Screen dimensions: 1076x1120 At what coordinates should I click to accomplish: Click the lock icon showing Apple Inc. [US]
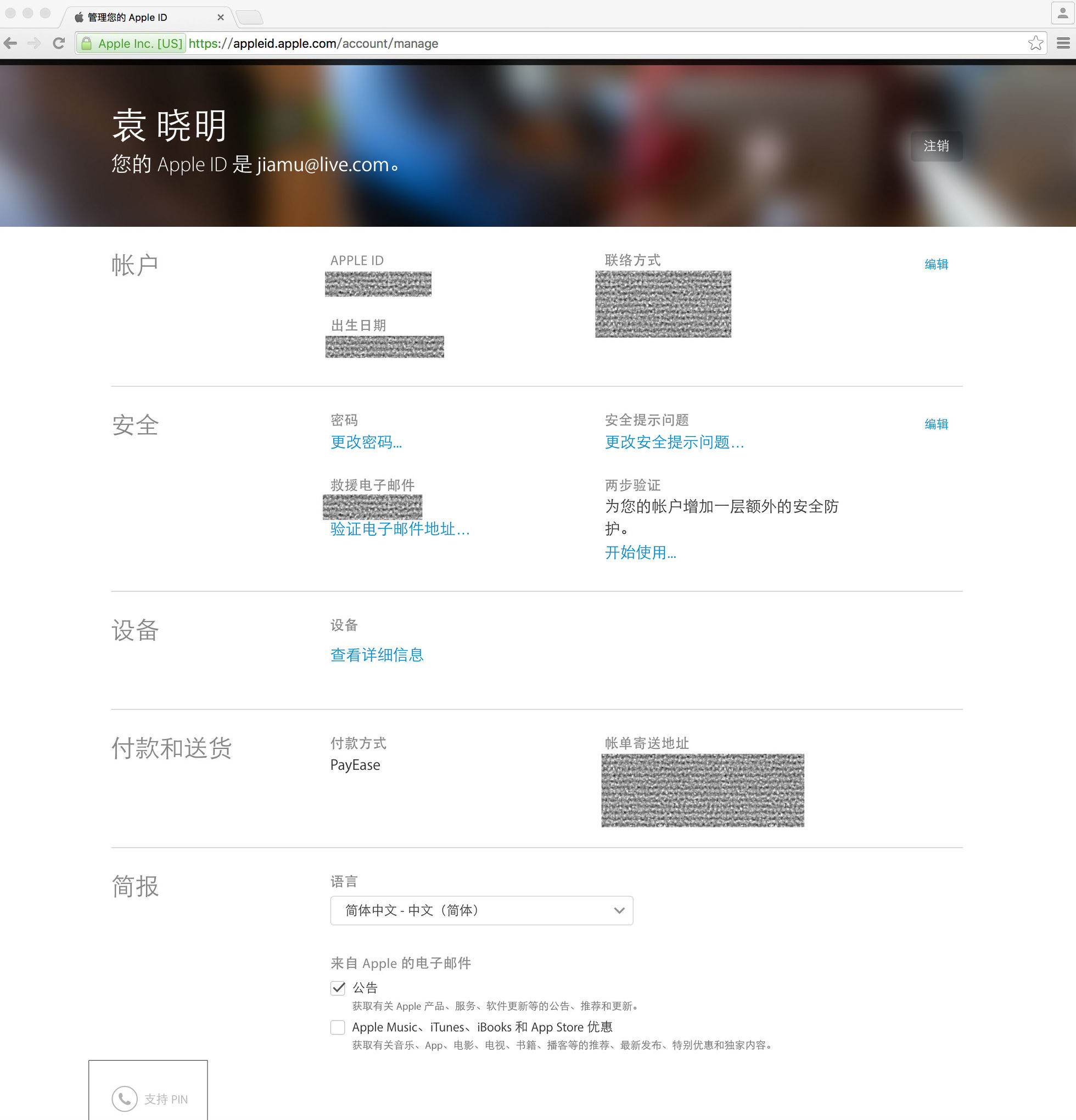(86, 43)
